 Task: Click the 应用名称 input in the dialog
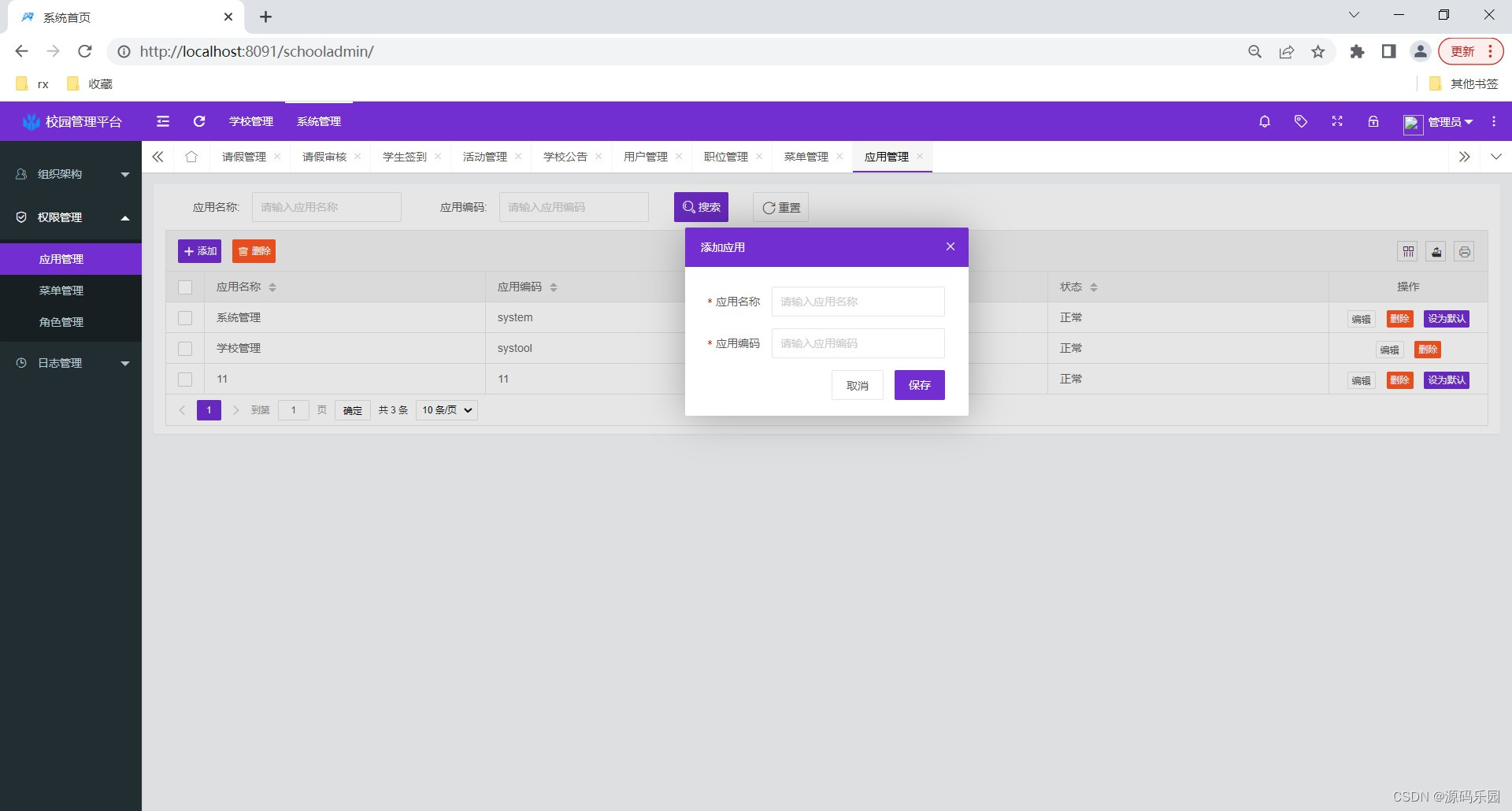(858, 302)
